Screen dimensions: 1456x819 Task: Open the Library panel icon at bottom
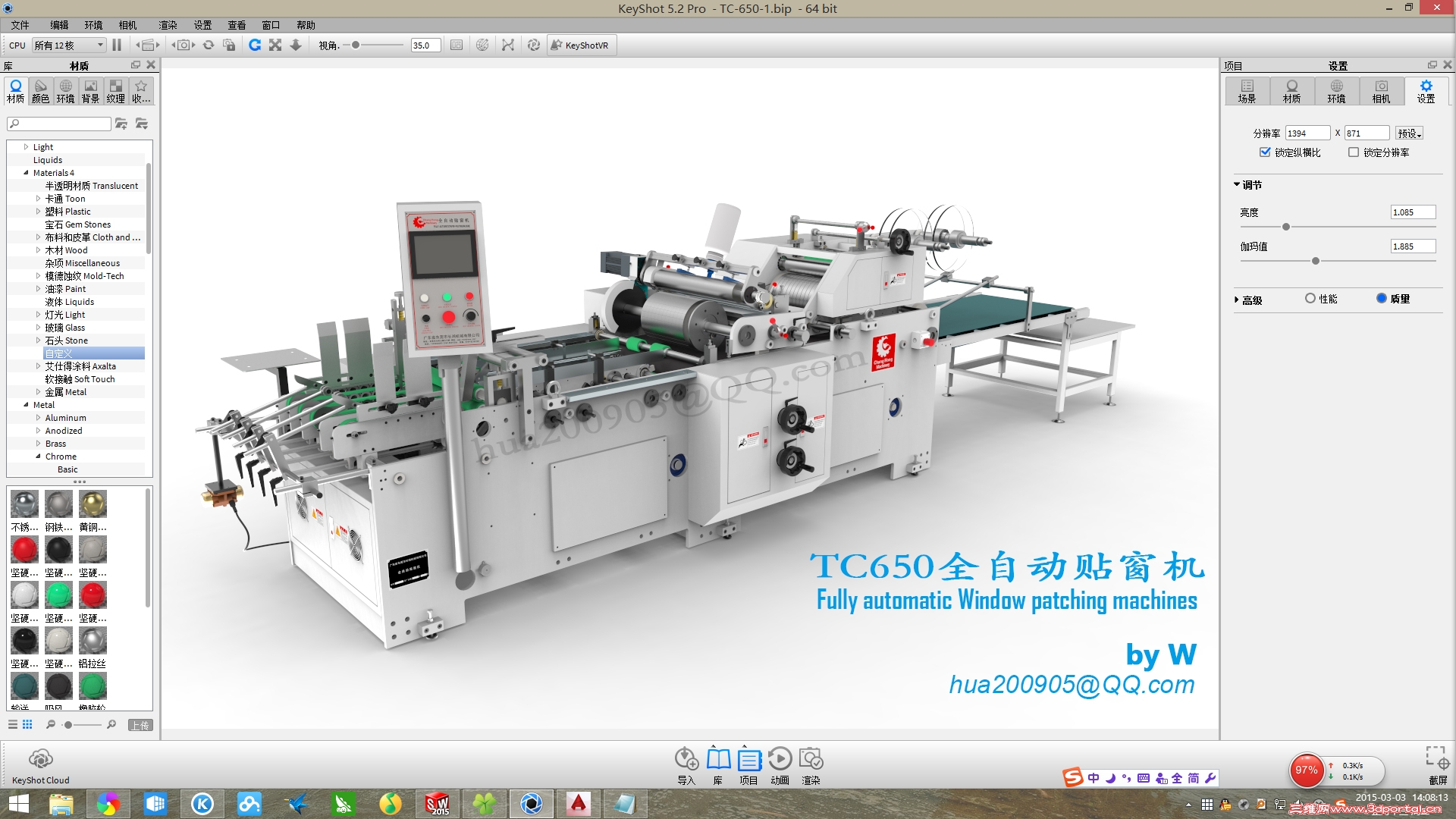(718, 759)
